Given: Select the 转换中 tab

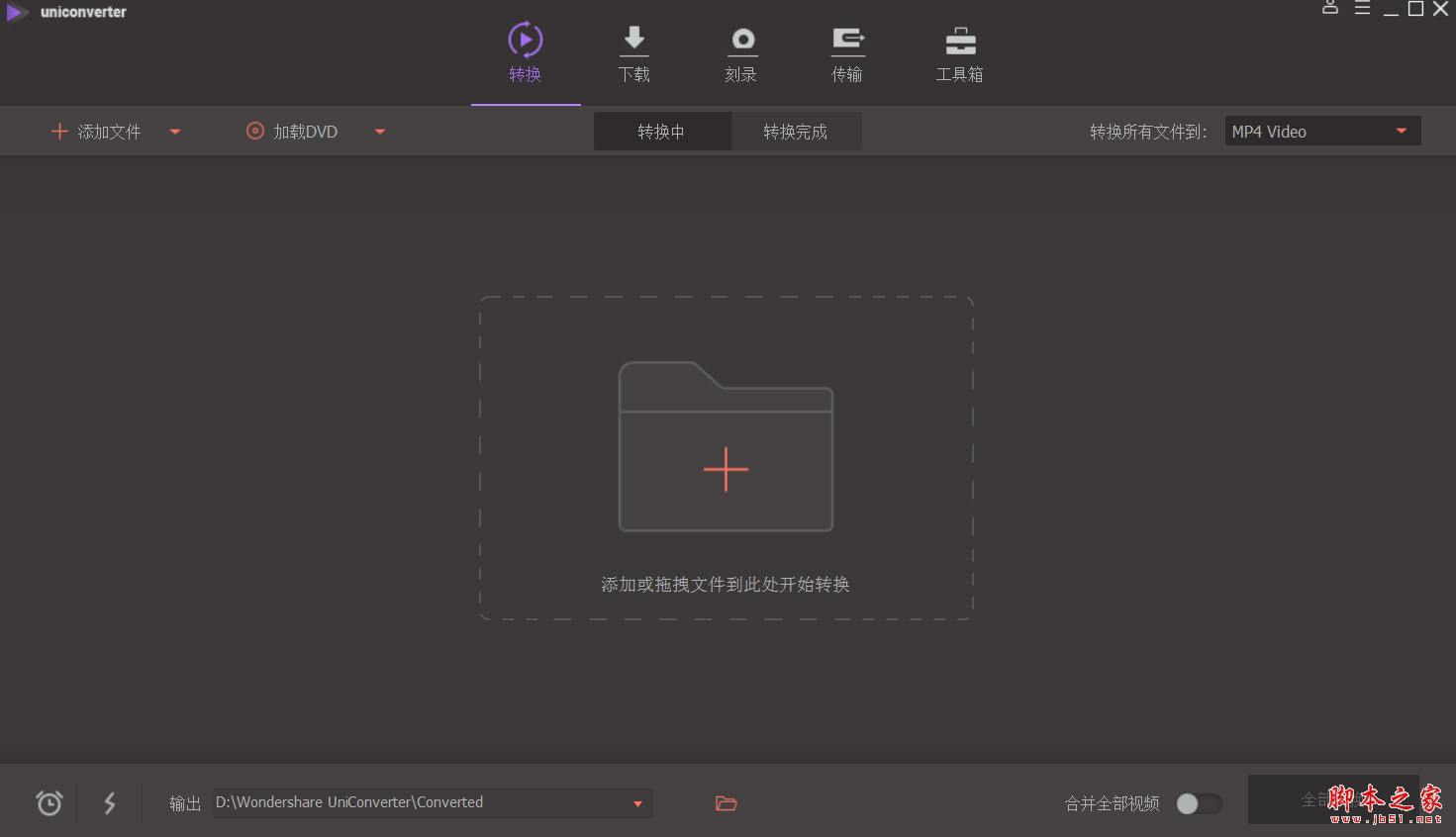Looking at the screenshot, I should (662, 131).
